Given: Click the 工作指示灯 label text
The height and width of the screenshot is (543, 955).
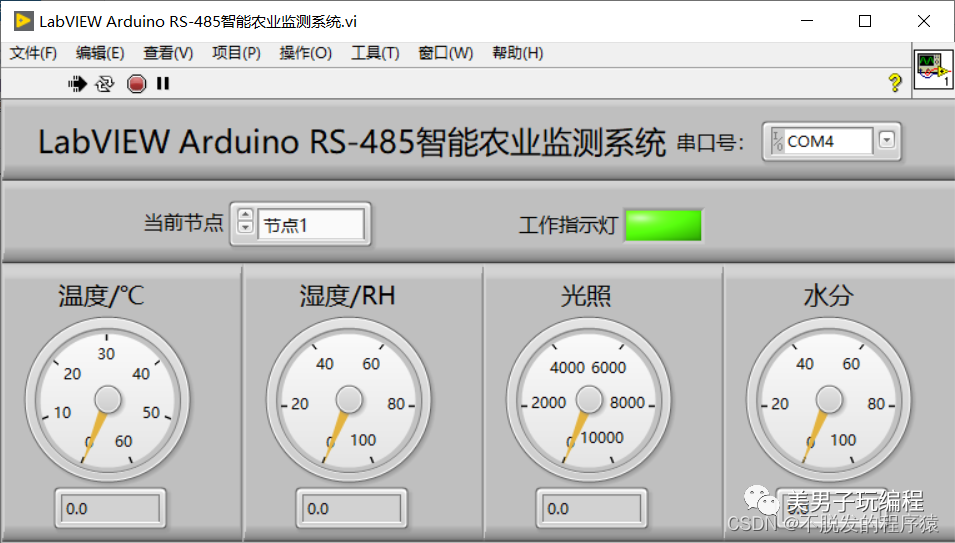Looking at the screenshot, I should coord(568,225).
